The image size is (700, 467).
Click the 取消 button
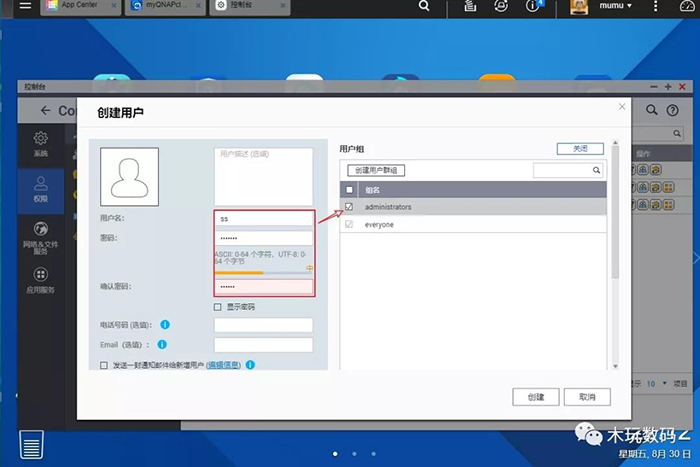(587, 397)
